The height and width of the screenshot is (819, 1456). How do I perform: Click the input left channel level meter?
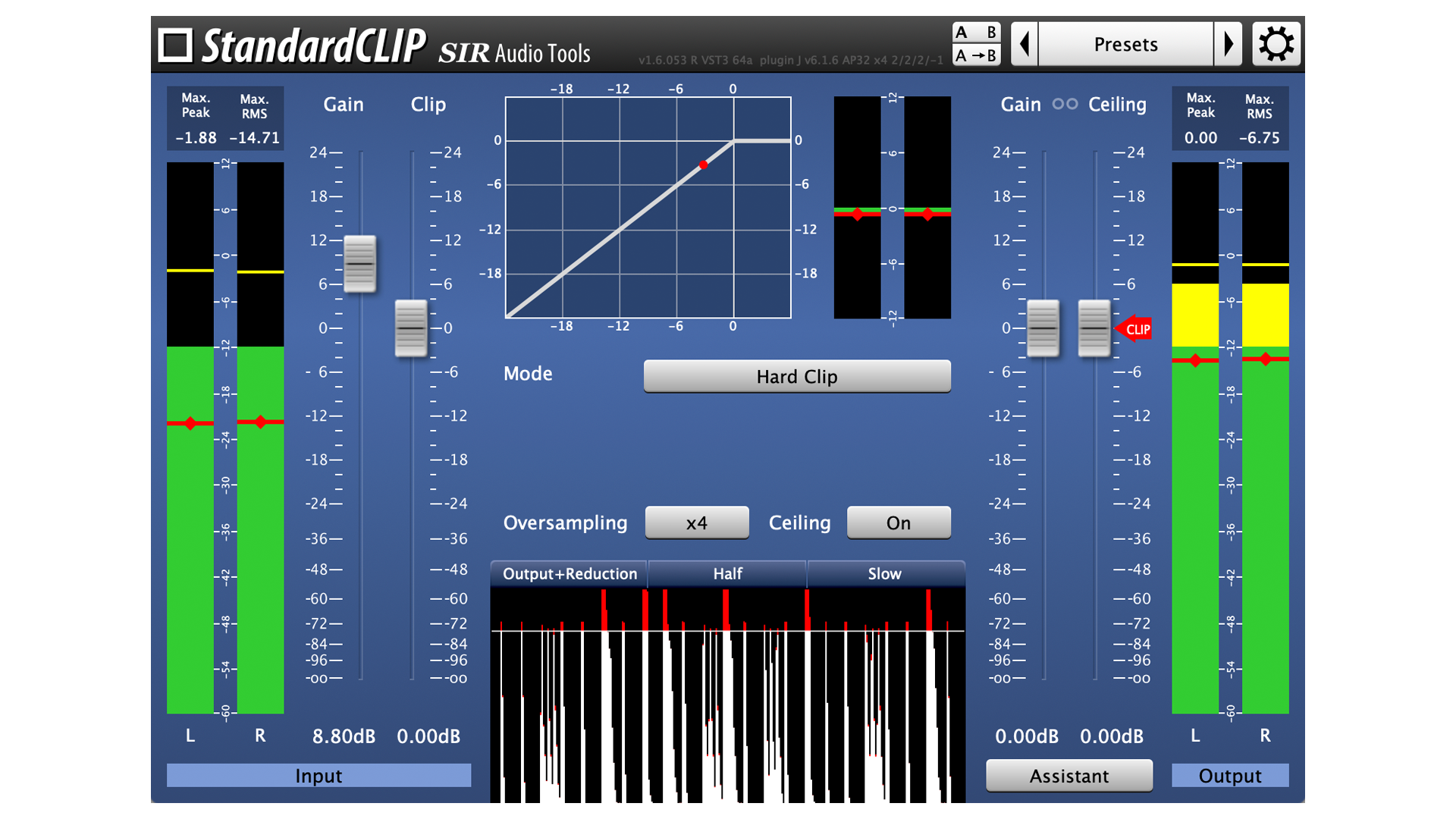point(190,438)
